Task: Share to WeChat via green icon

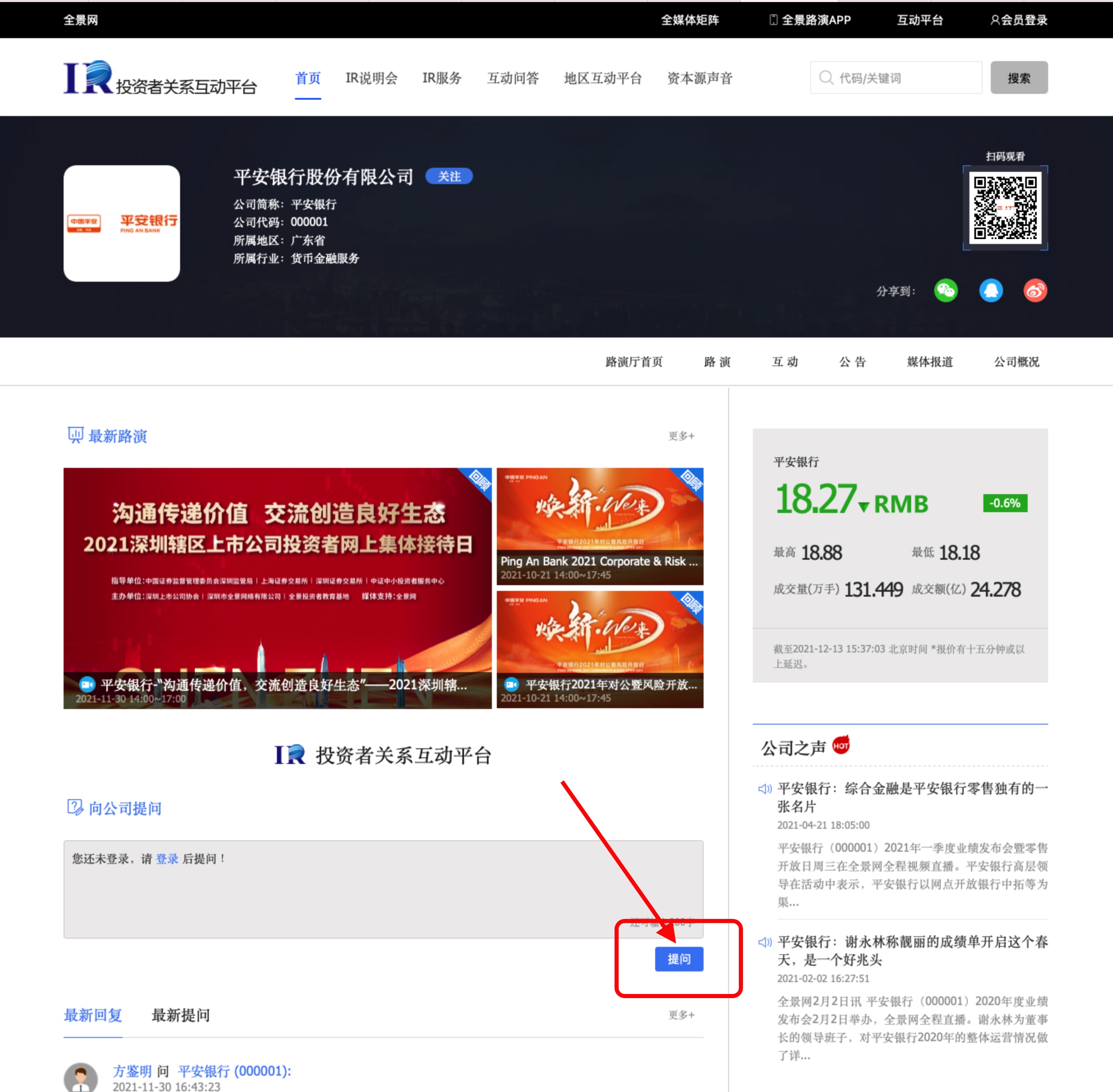Action: click(946, 291)
